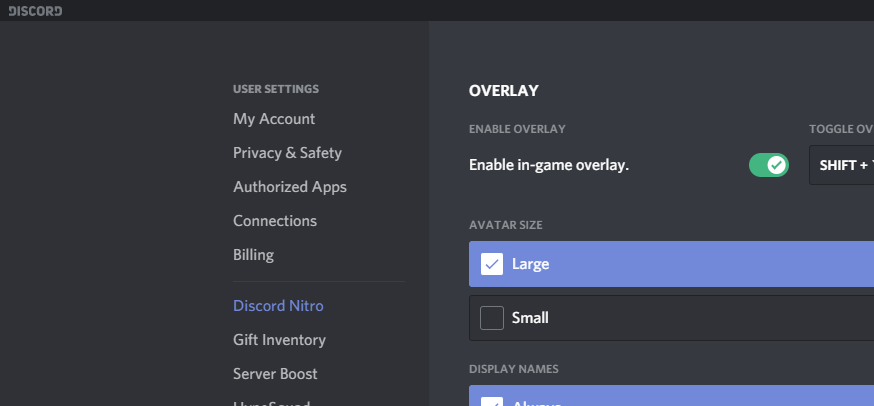Open Authorized Apps section
The image size is (874, 406).
290,187
